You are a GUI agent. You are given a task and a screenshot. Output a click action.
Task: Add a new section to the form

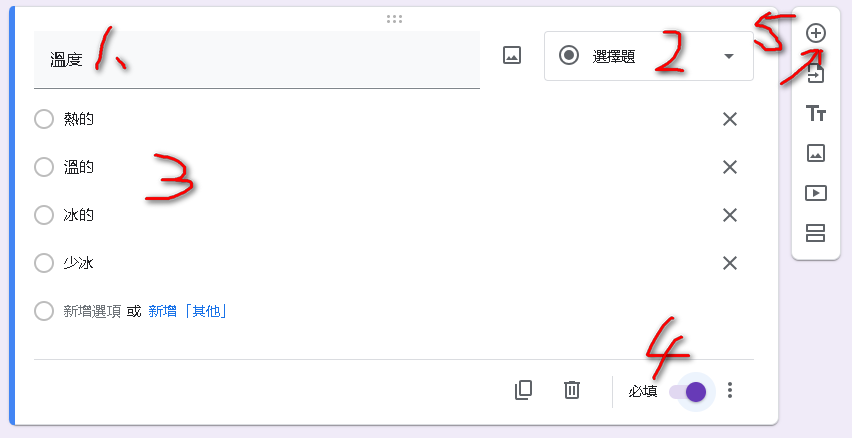pyautogui.click(x=816, y=233)
